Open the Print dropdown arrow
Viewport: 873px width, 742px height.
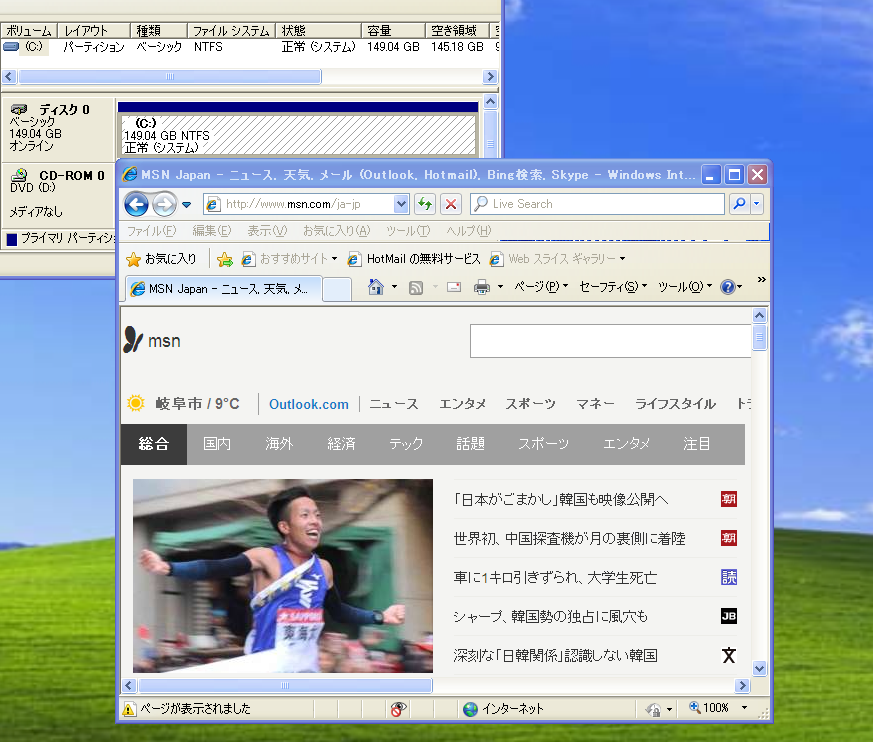point(500,287)
